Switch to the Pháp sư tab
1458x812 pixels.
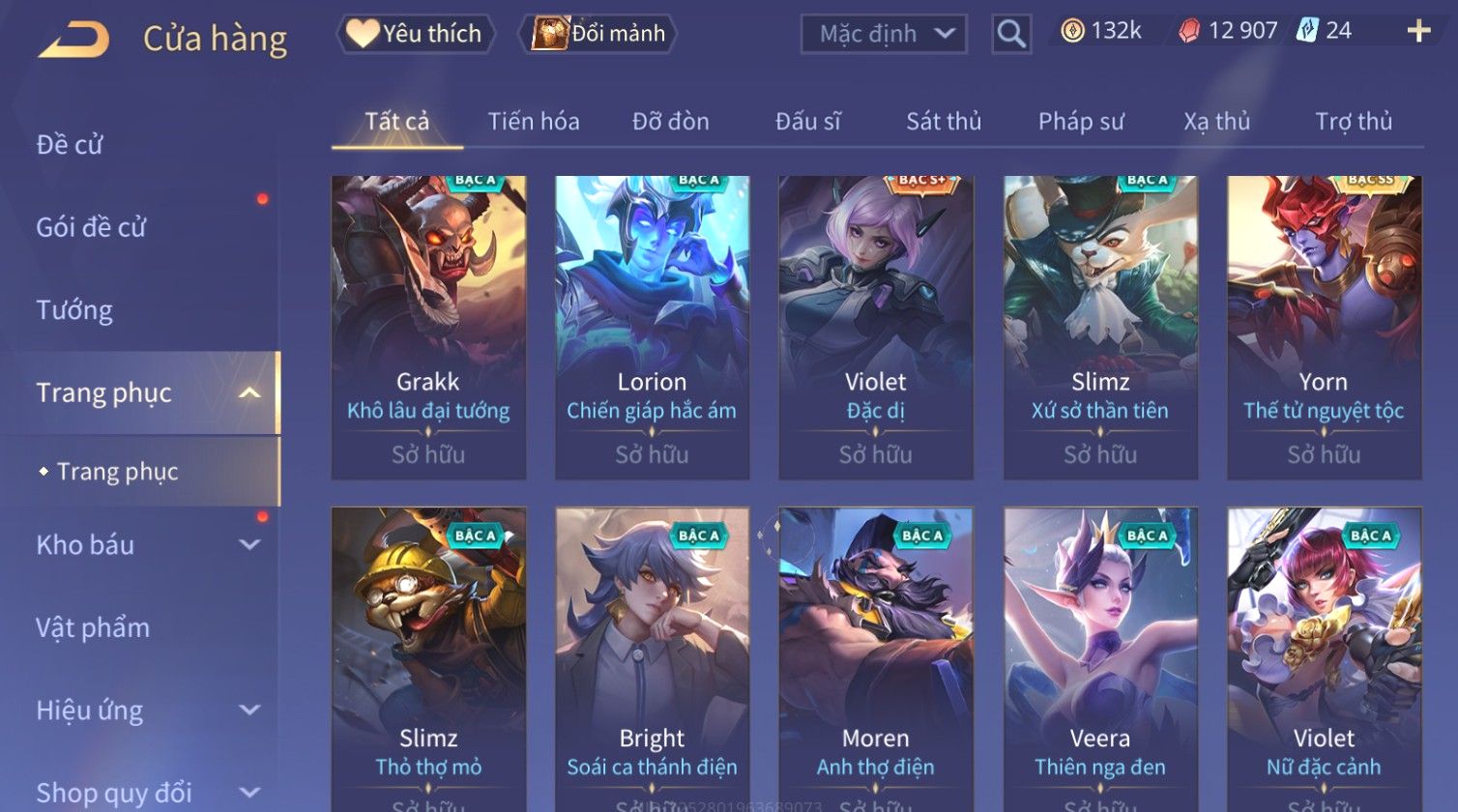(x=1081, y=121)
